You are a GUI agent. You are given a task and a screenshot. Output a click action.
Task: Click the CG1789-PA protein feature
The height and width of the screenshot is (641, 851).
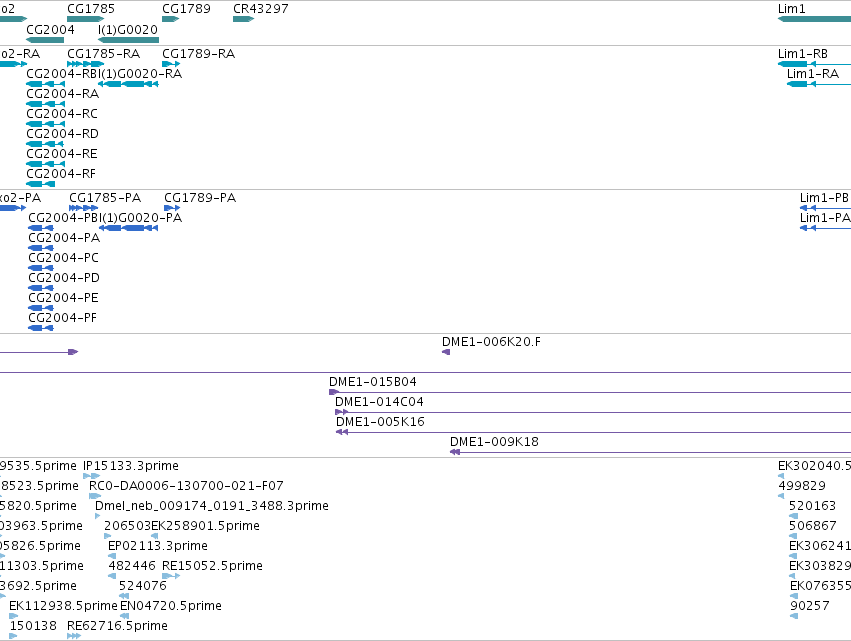(172, 208)
